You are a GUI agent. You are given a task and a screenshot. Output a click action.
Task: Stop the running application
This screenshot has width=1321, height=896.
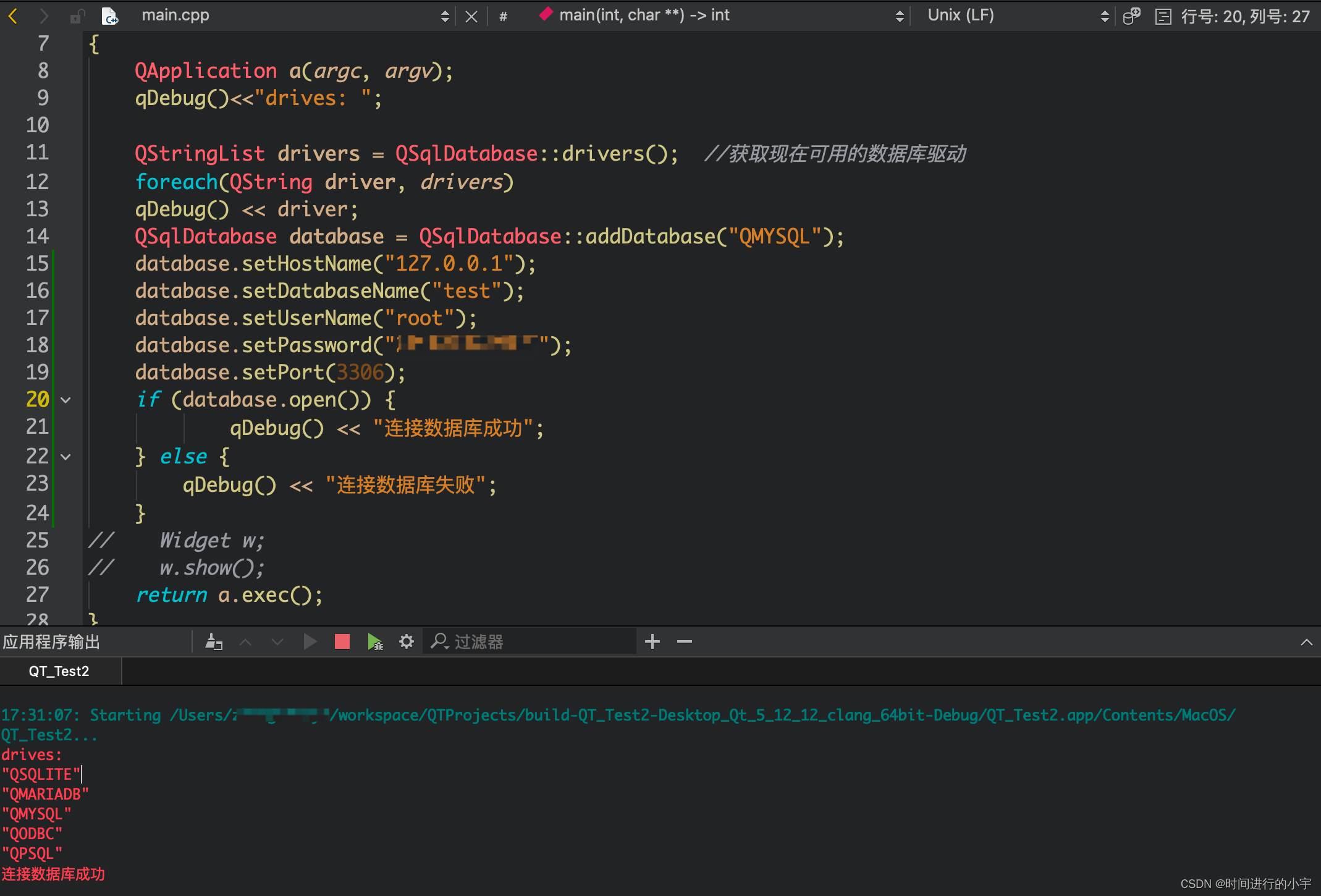click(342, 641)
